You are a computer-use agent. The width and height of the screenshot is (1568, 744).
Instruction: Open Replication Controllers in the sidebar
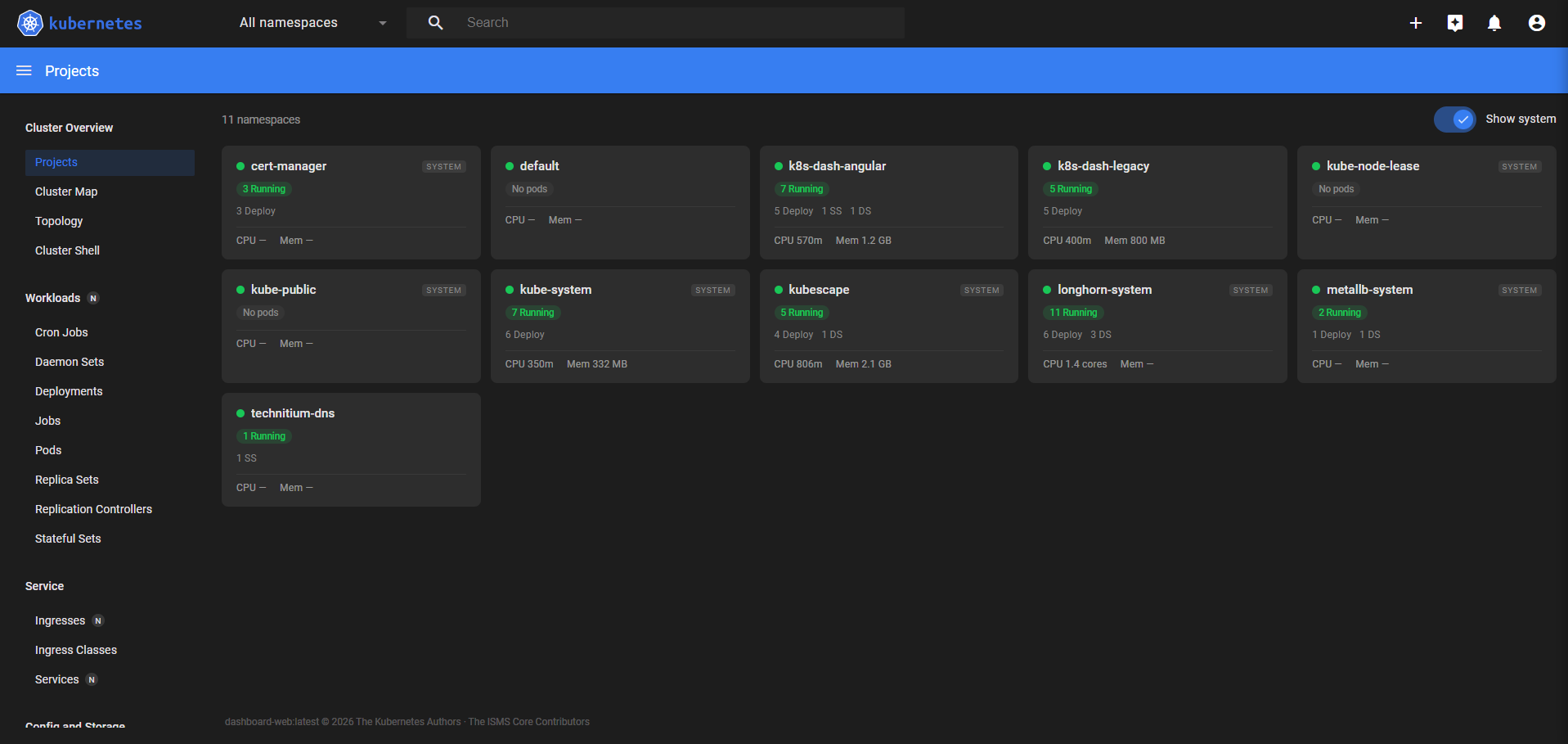(93, 509)
